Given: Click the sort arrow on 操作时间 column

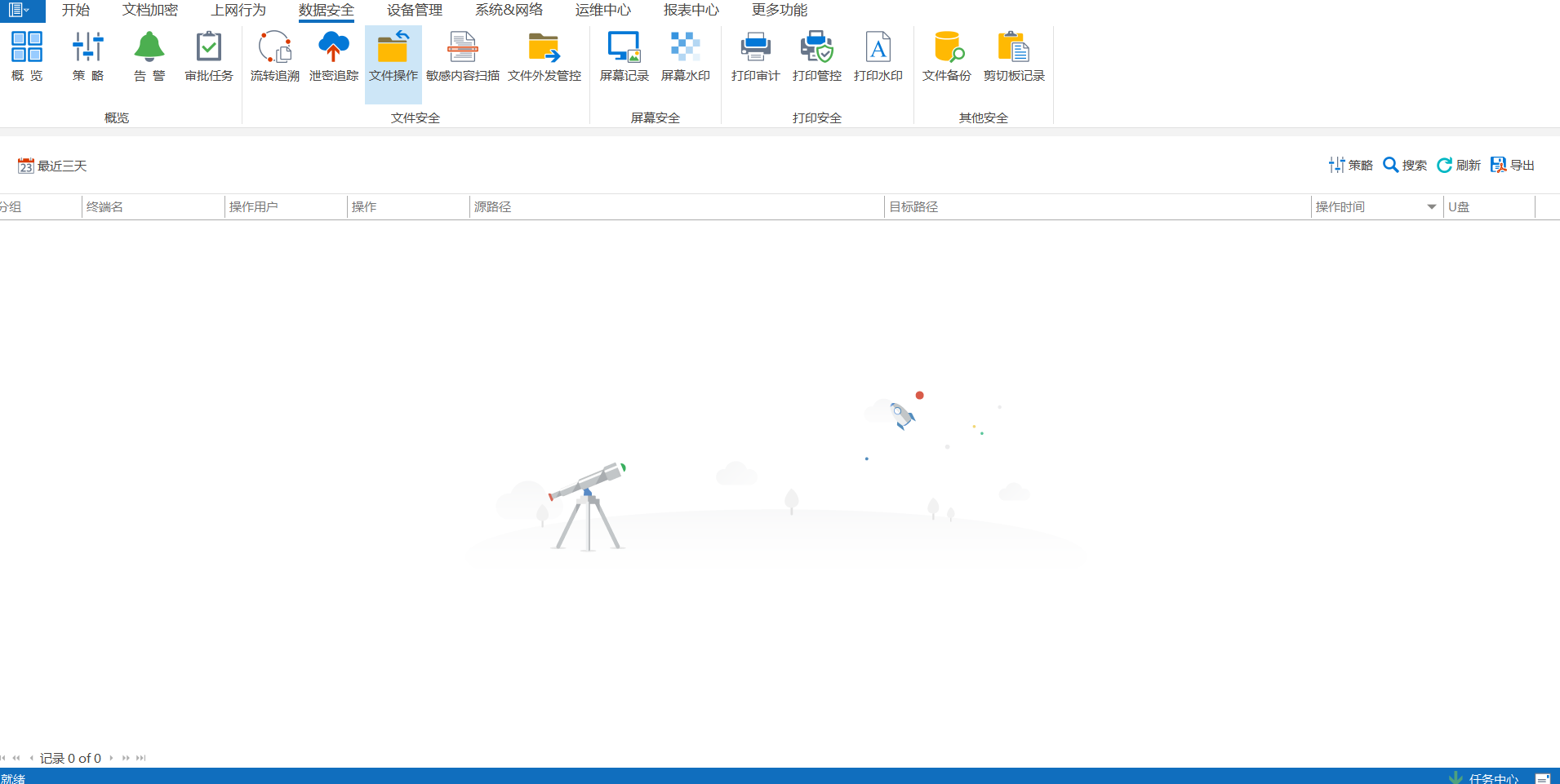Looking at the screenshot, I should point(1432,207).
